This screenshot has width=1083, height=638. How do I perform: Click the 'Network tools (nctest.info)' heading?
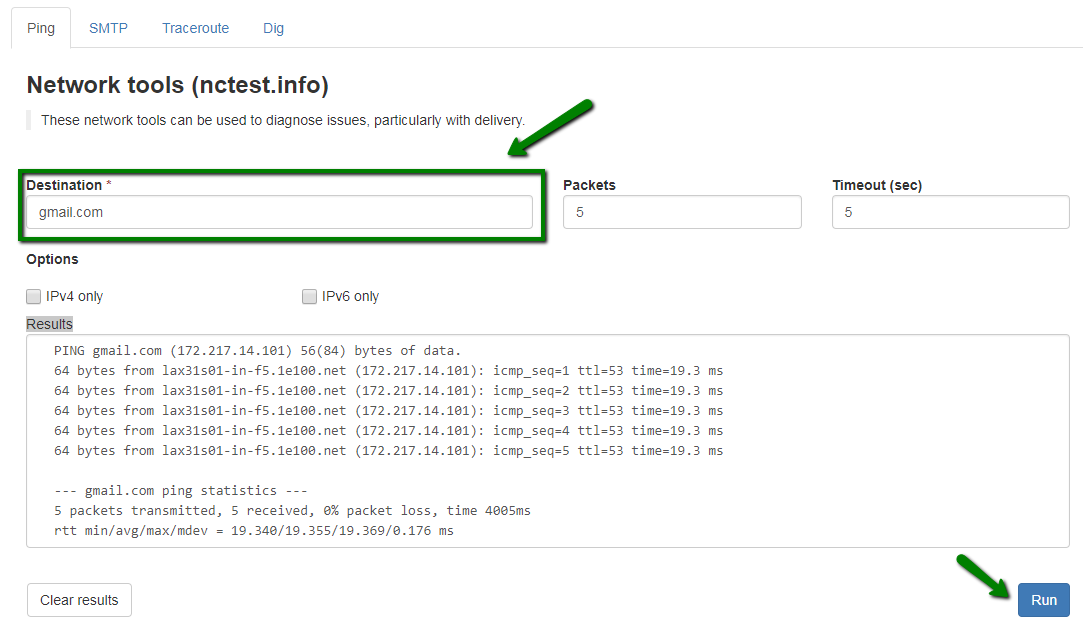click(x=178, y=85)
